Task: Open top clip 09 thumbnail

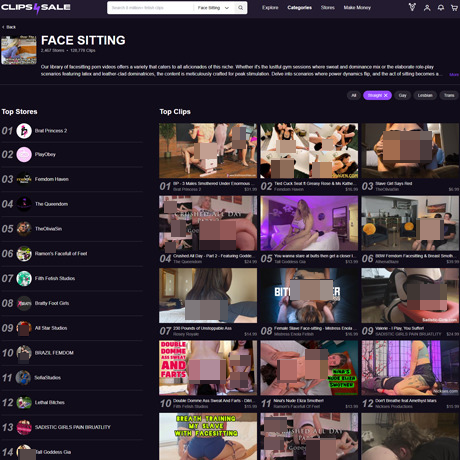Action: coord(410,295)
